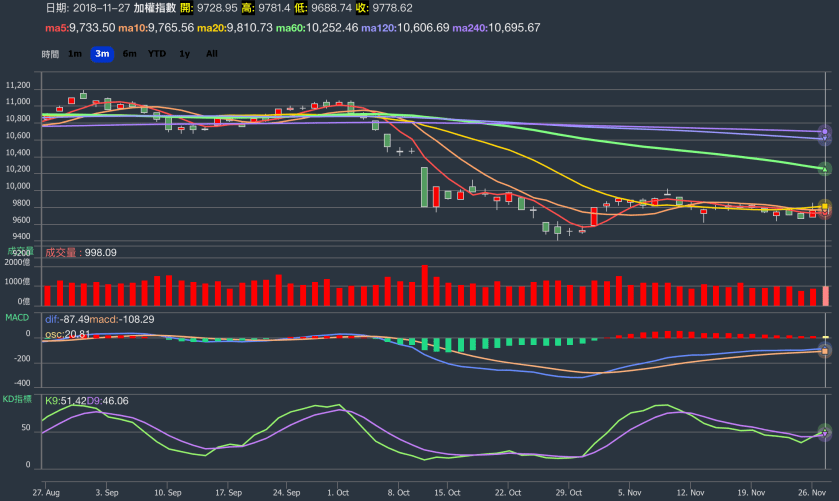Select the 1m time range
The width and height of the screenshot is (839, 501).
tap(75, 53)
